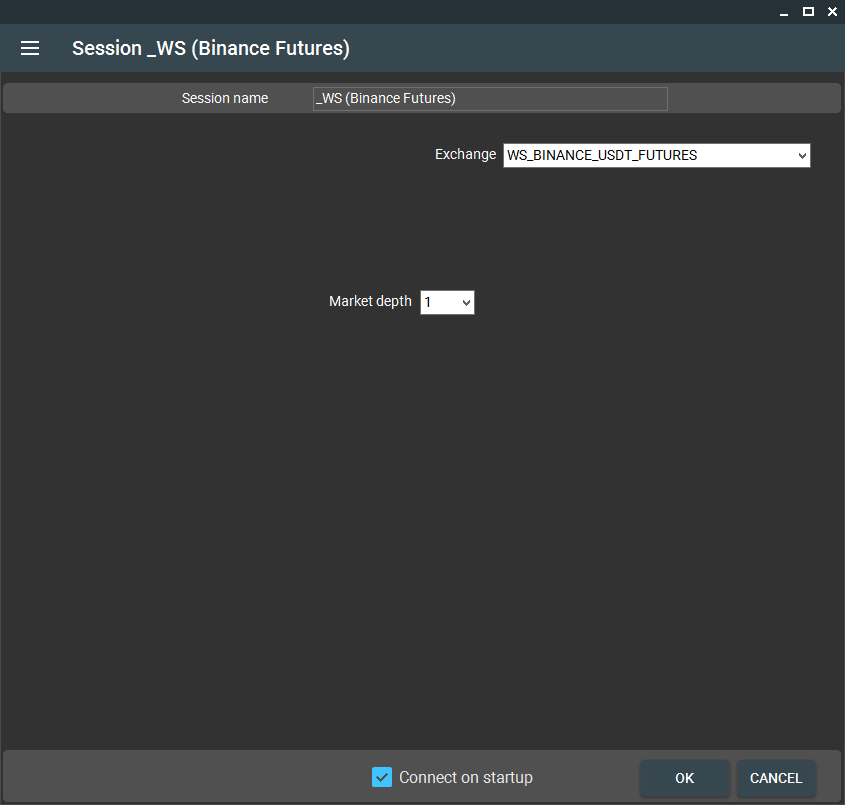The width and height of the screenshot is (845, 805).
Task: Select the WS_BINANCE_USDT_FUTURES value text
Action: click(602, 155)
